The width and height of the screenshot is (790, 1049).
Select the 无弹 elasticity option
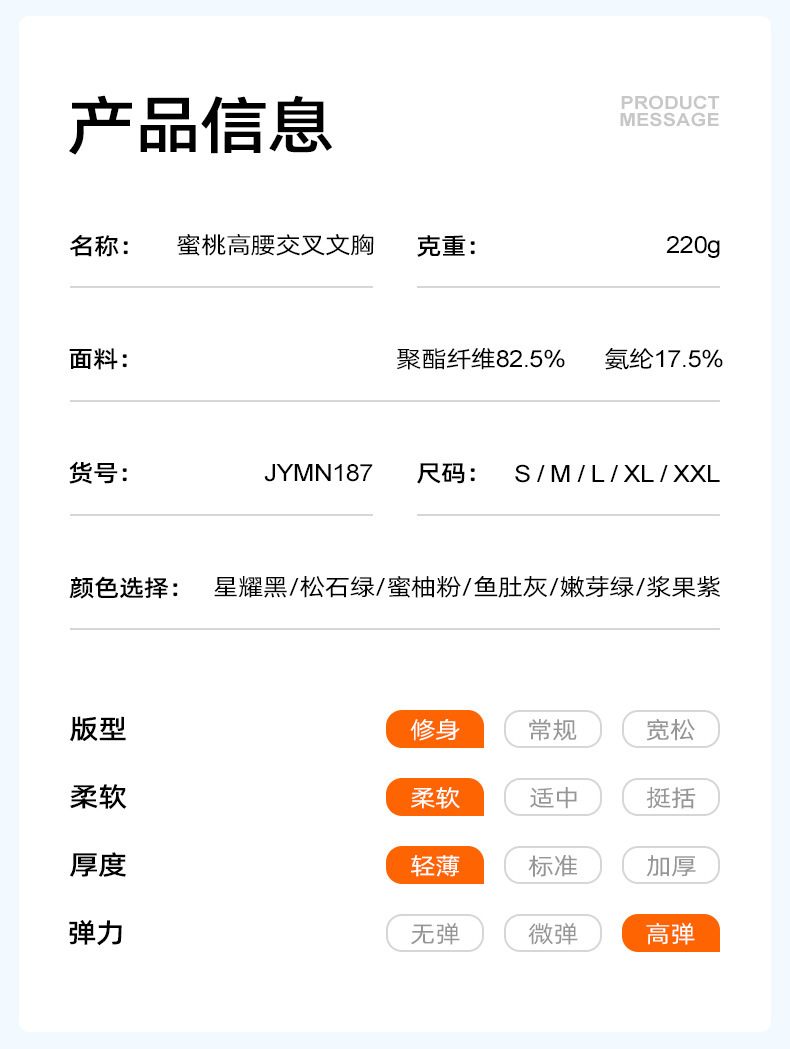point(435,933)
